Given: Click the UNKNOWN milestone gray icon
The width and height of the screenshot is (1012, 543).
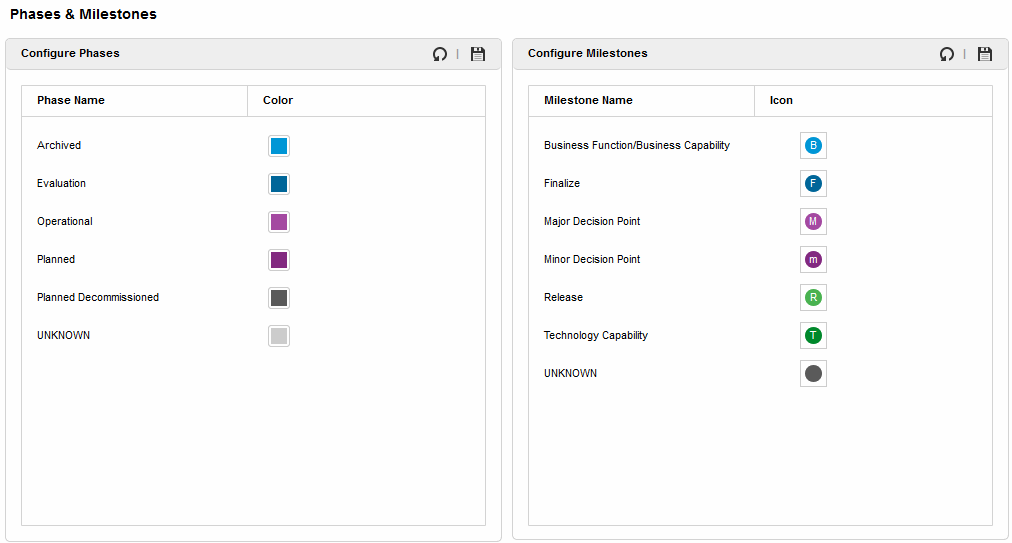Looking at the screenshot, I should click(813, 374).
